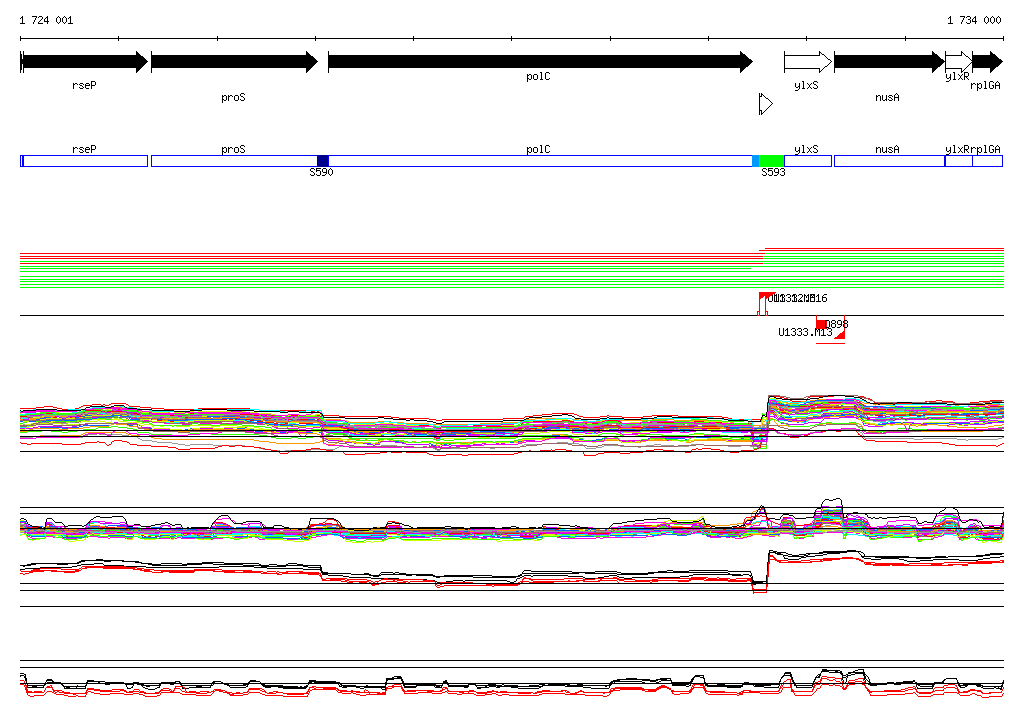
Task: Click the polC box in the blue annotation track
Action: 539,161
